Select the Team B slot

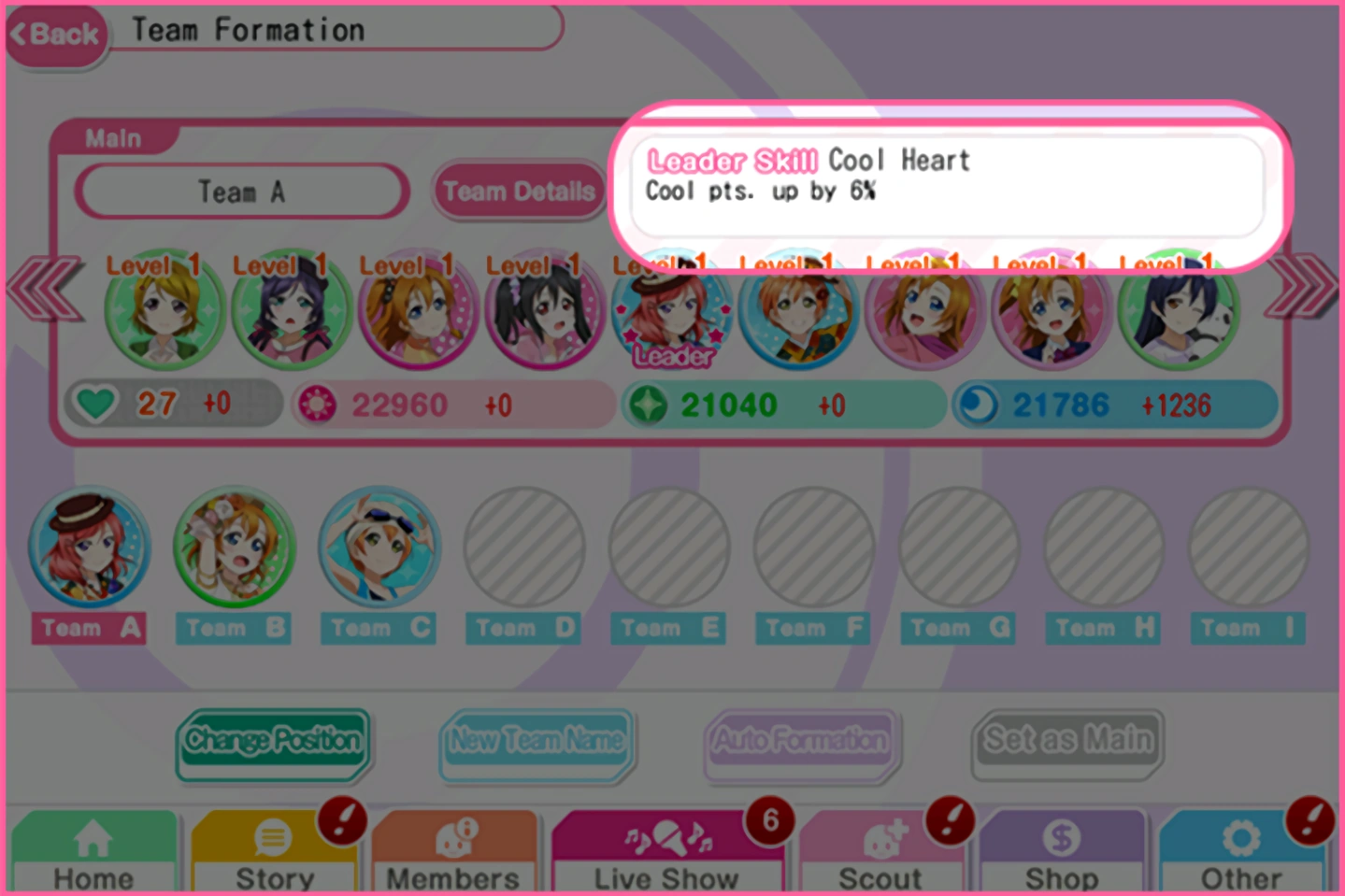point(234,565)
